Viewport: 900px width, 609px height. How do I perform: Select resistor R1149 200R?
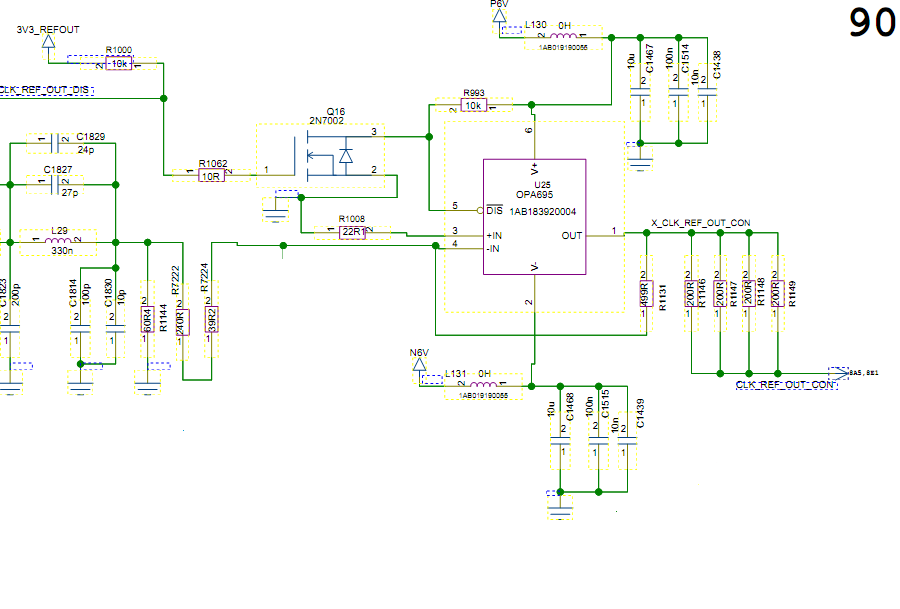[x=777, y=294]
